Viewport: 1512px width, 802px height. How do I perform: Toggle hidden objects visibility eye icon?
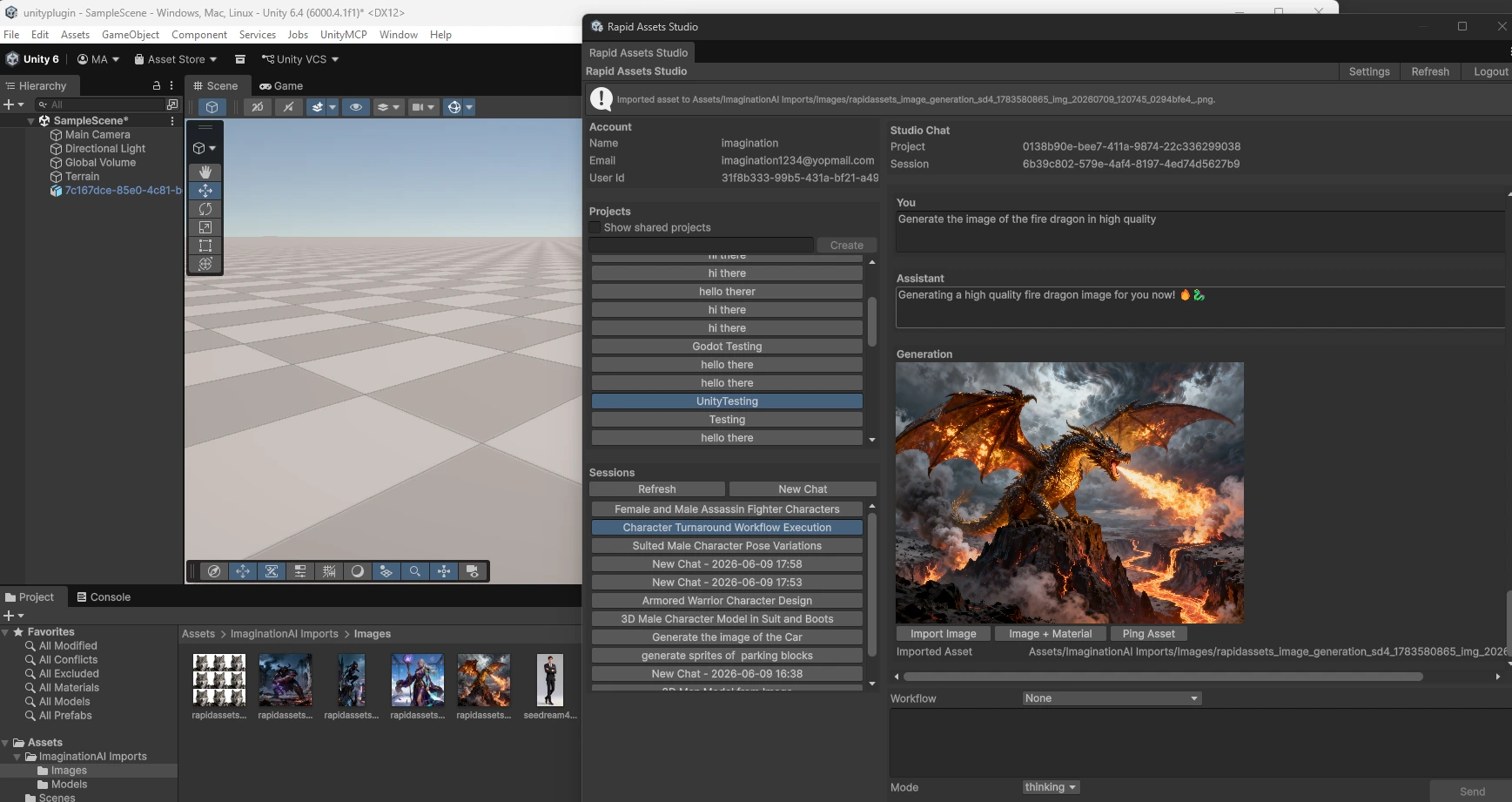(x=355, y=107)
